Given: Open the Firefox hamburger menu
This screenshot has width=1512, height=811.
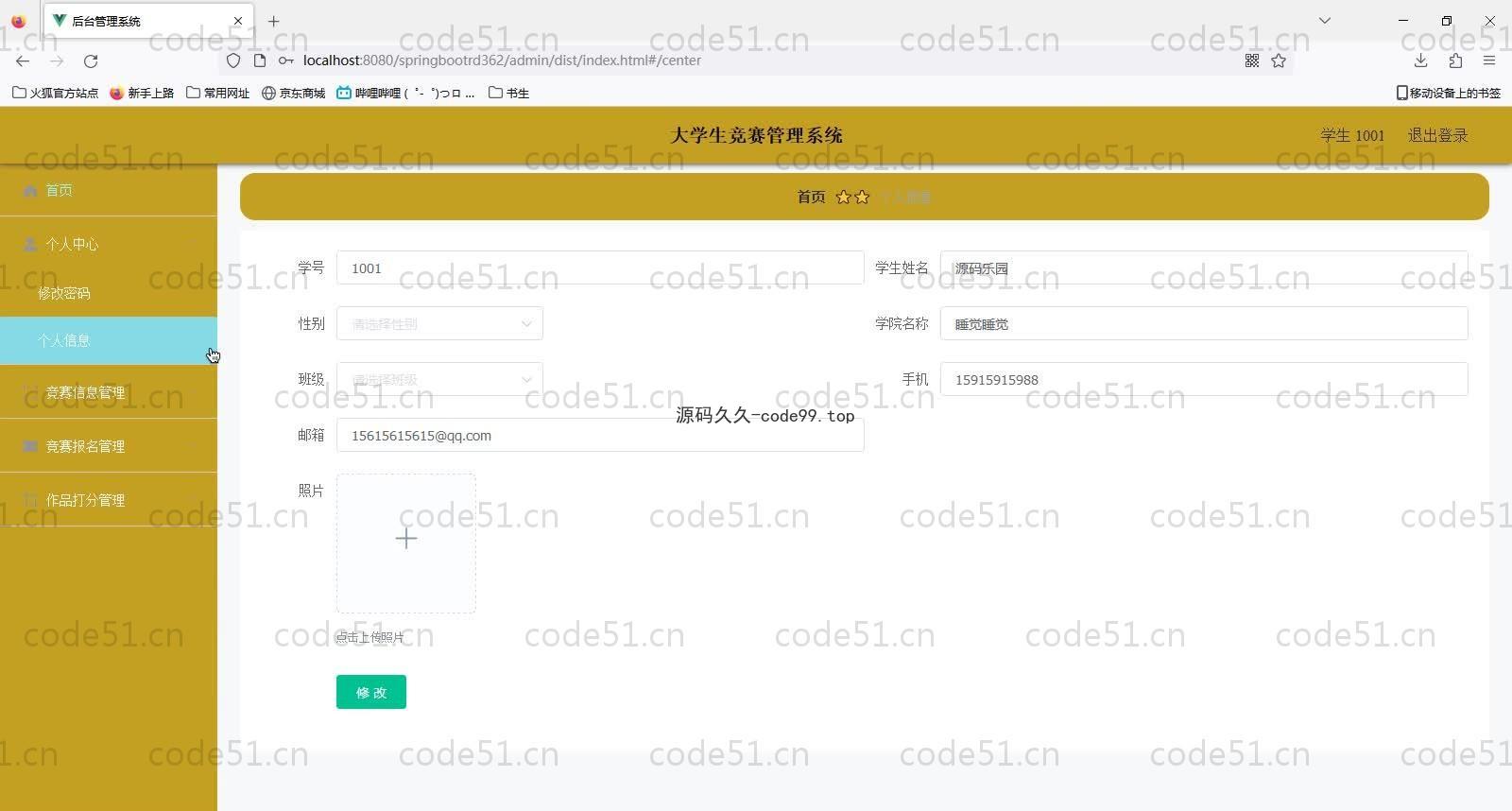Looking at the screenshot, I should 1489,60.
